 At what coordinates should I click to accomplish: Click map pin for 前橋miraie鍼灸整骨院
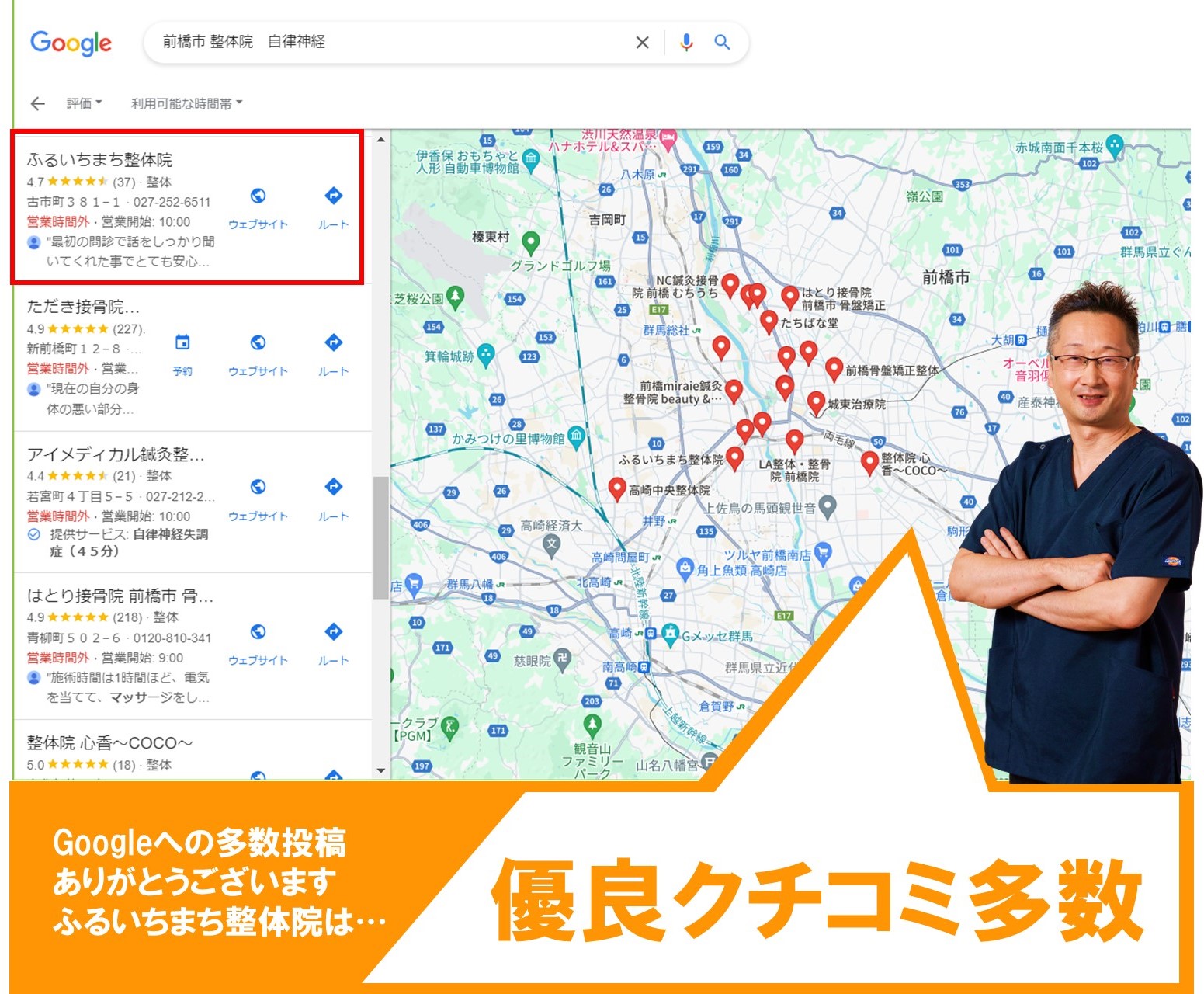(x=734, y=390)
